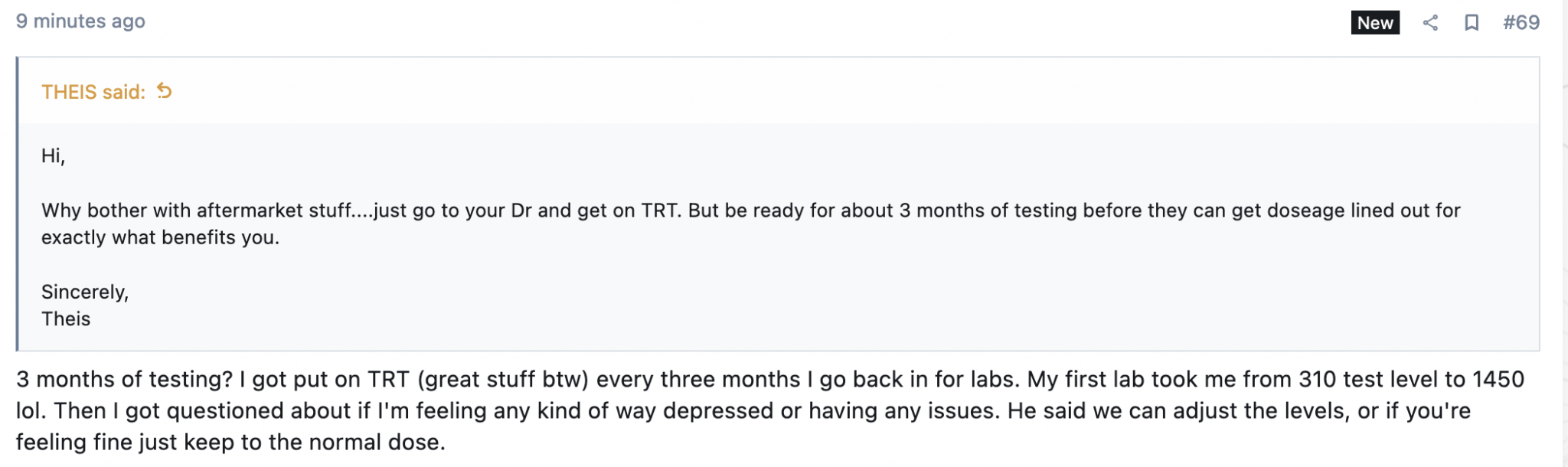Click "TRT" in the quoted message
This screenshot has height=467, width=1568.
(658, 211)
